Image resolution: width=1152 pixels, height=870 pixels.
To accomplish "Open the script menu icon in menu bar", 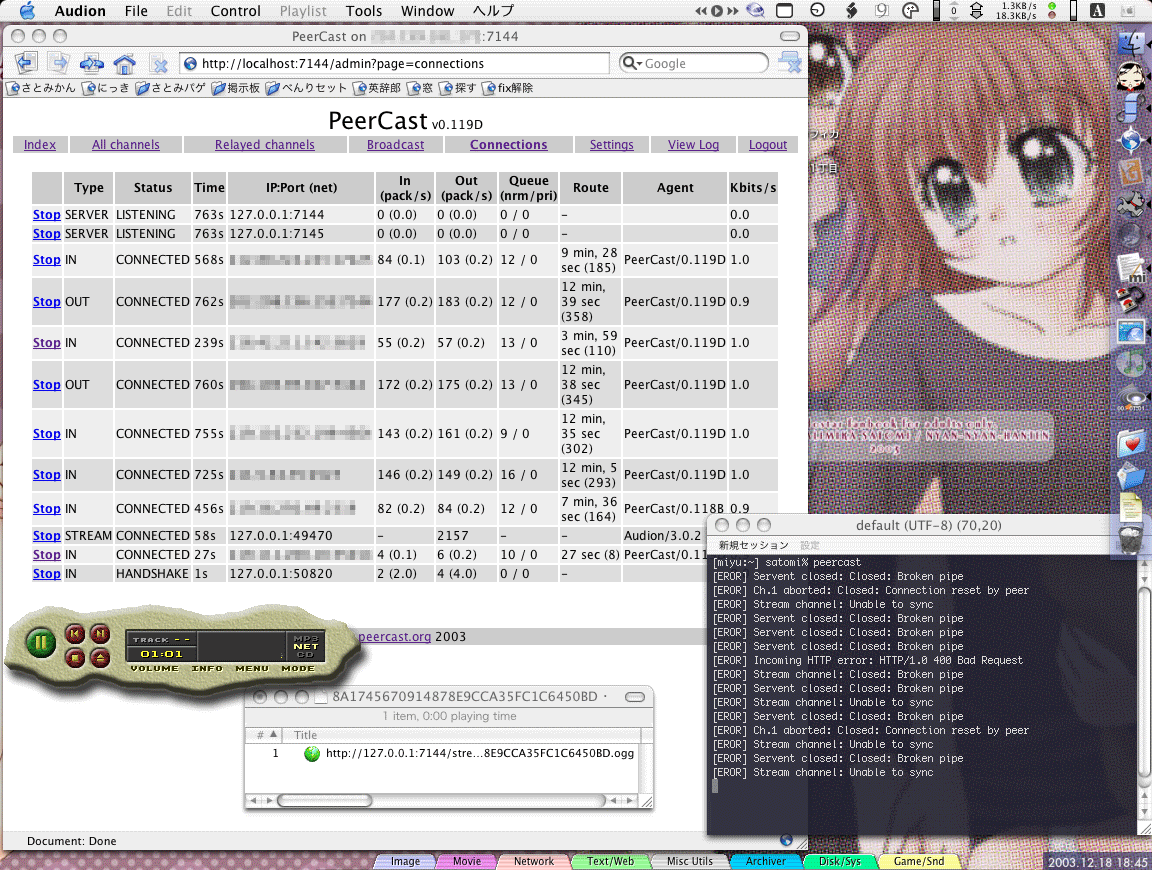I will point(852,10).
